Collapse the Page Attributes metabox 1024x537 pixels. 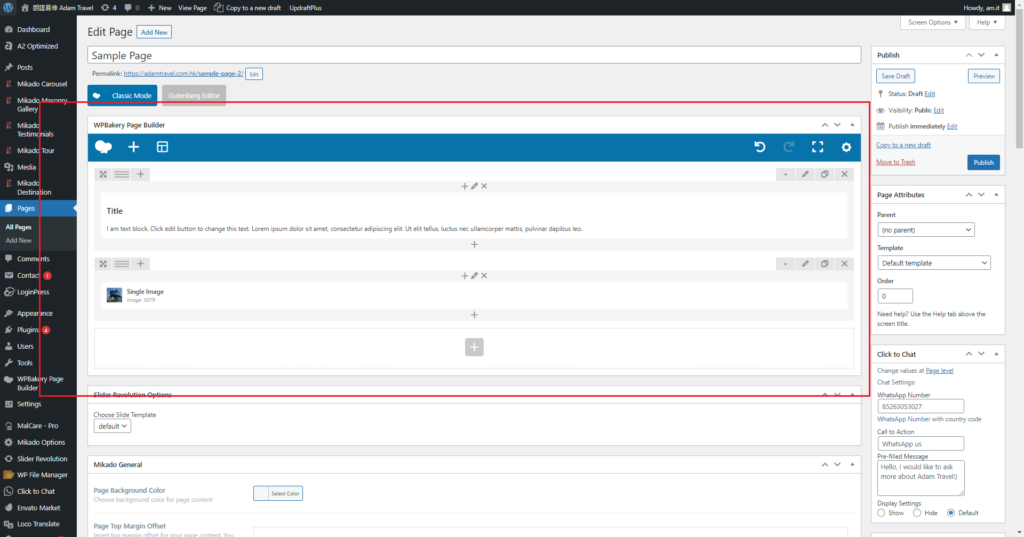point(996,195)
